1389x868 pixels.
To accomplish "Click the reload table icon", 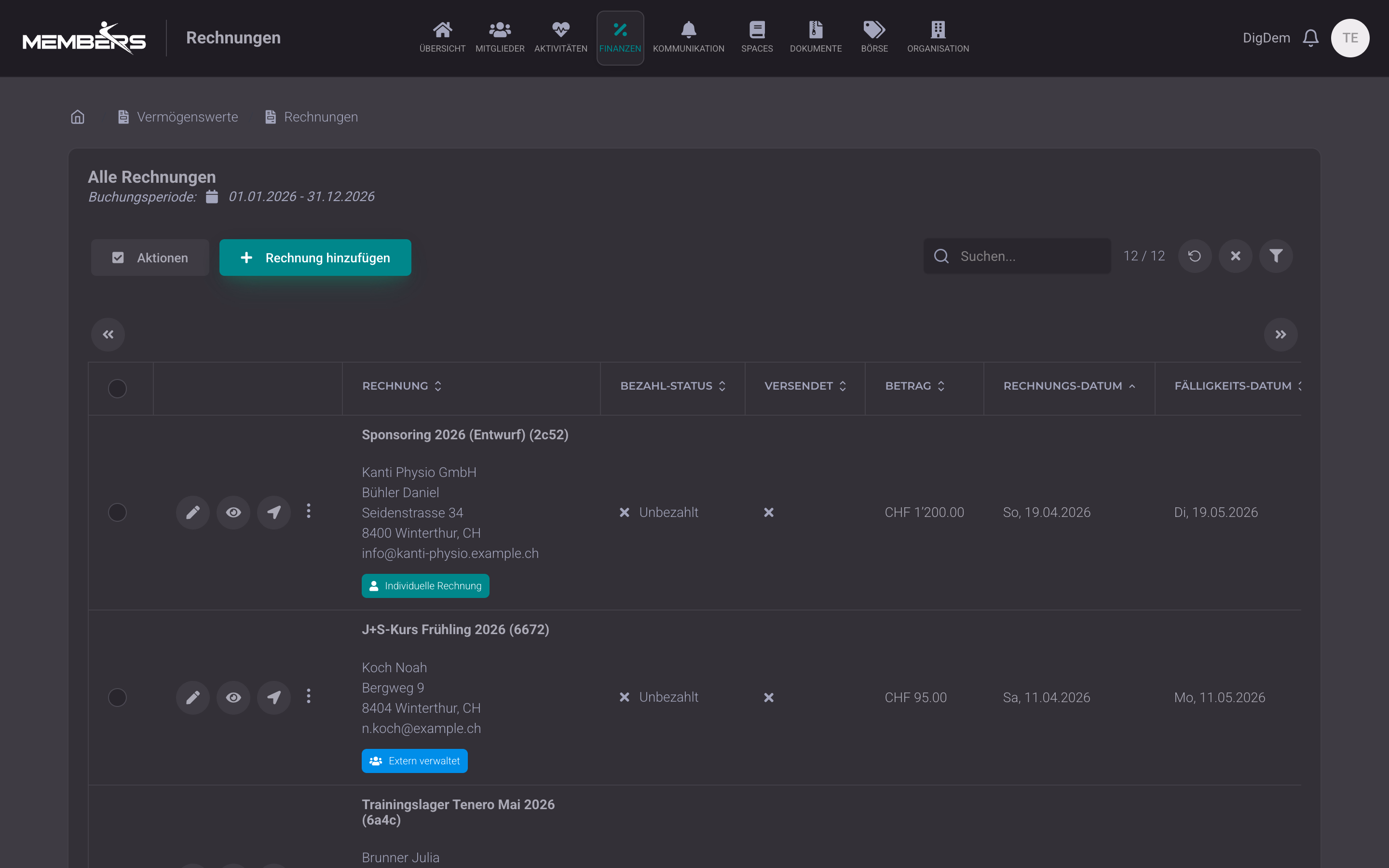I will click(x=1195, y=256).
